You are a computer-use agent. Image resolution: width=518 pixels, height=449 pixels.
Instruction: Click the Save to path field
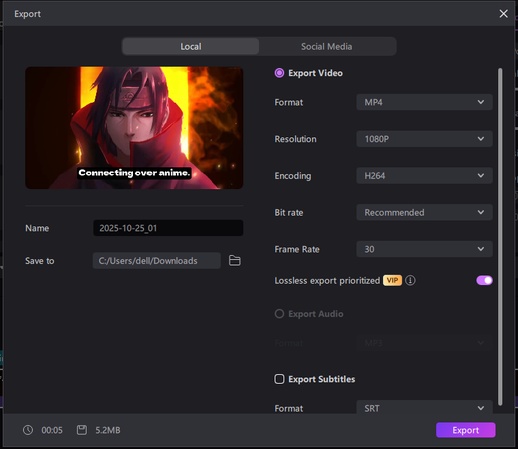157,260
